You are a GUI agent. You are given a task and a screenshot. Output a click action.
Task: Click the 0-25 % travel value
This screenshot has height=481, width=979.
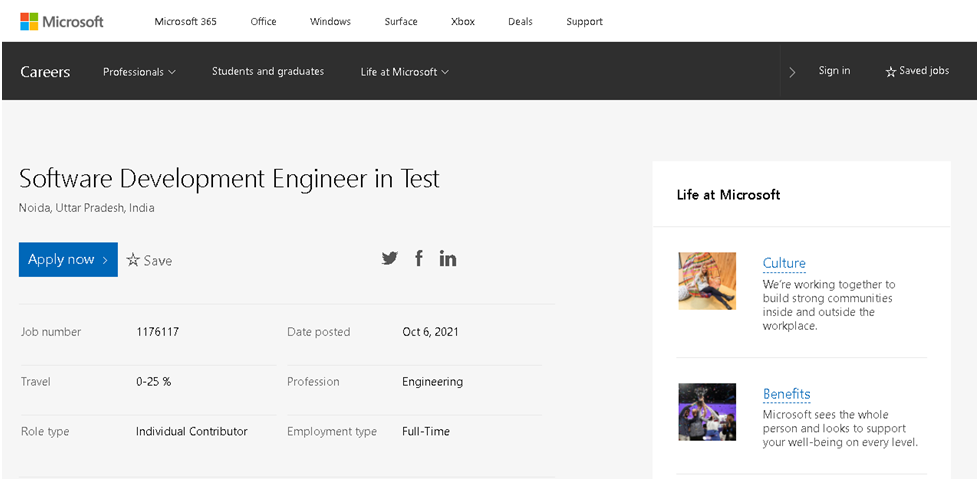click(x=154, y=382)
